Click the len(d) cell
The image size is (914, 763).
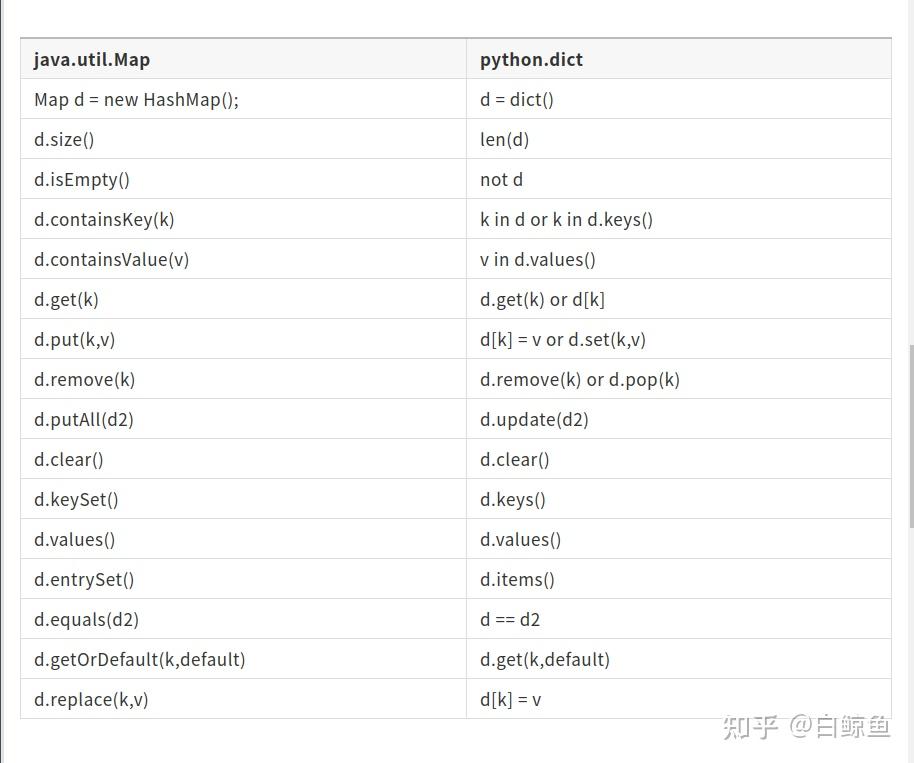point(679,139)
